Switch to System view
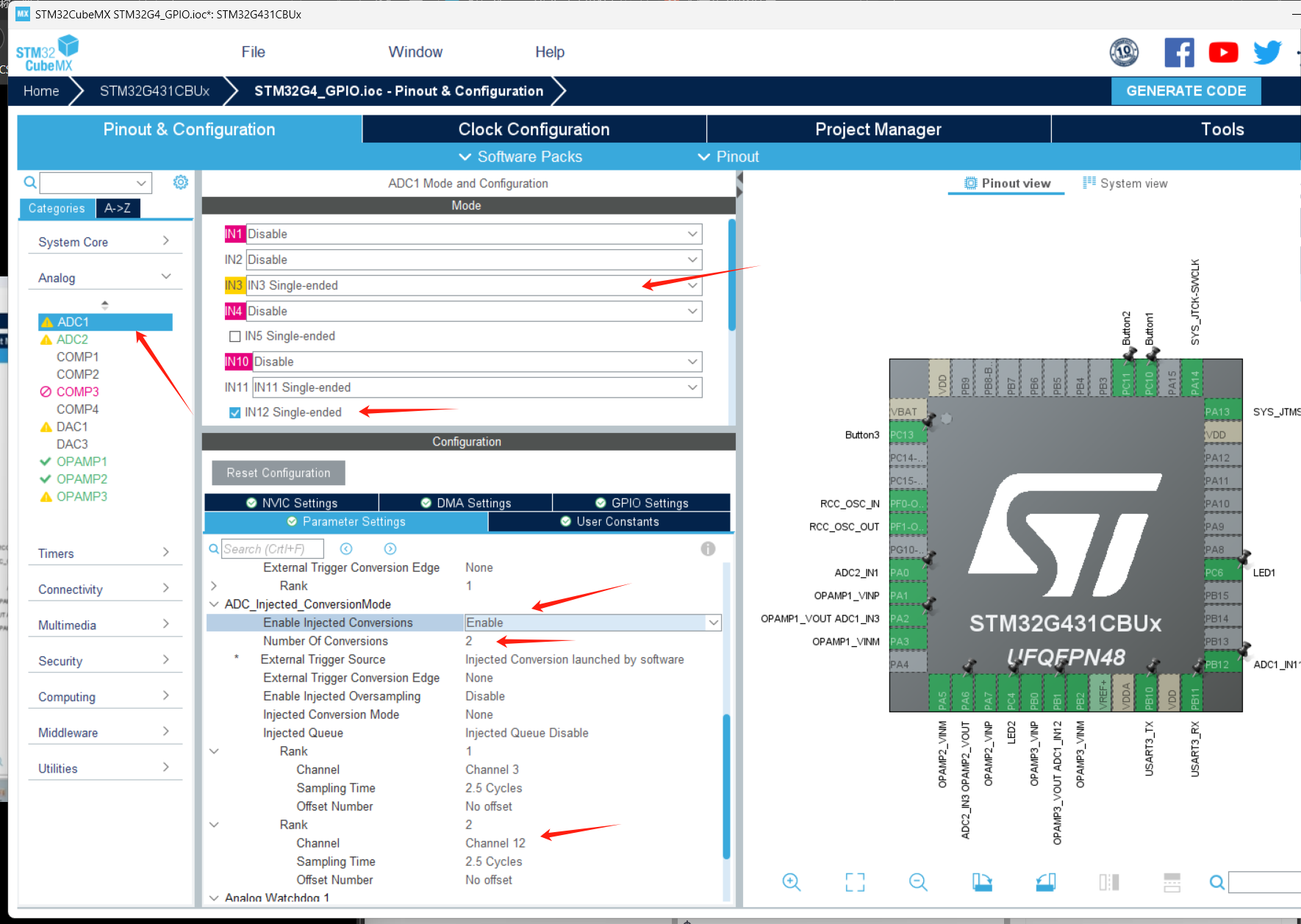Viewport: 1301px width, 924px height. click(x=1125, y=183)
